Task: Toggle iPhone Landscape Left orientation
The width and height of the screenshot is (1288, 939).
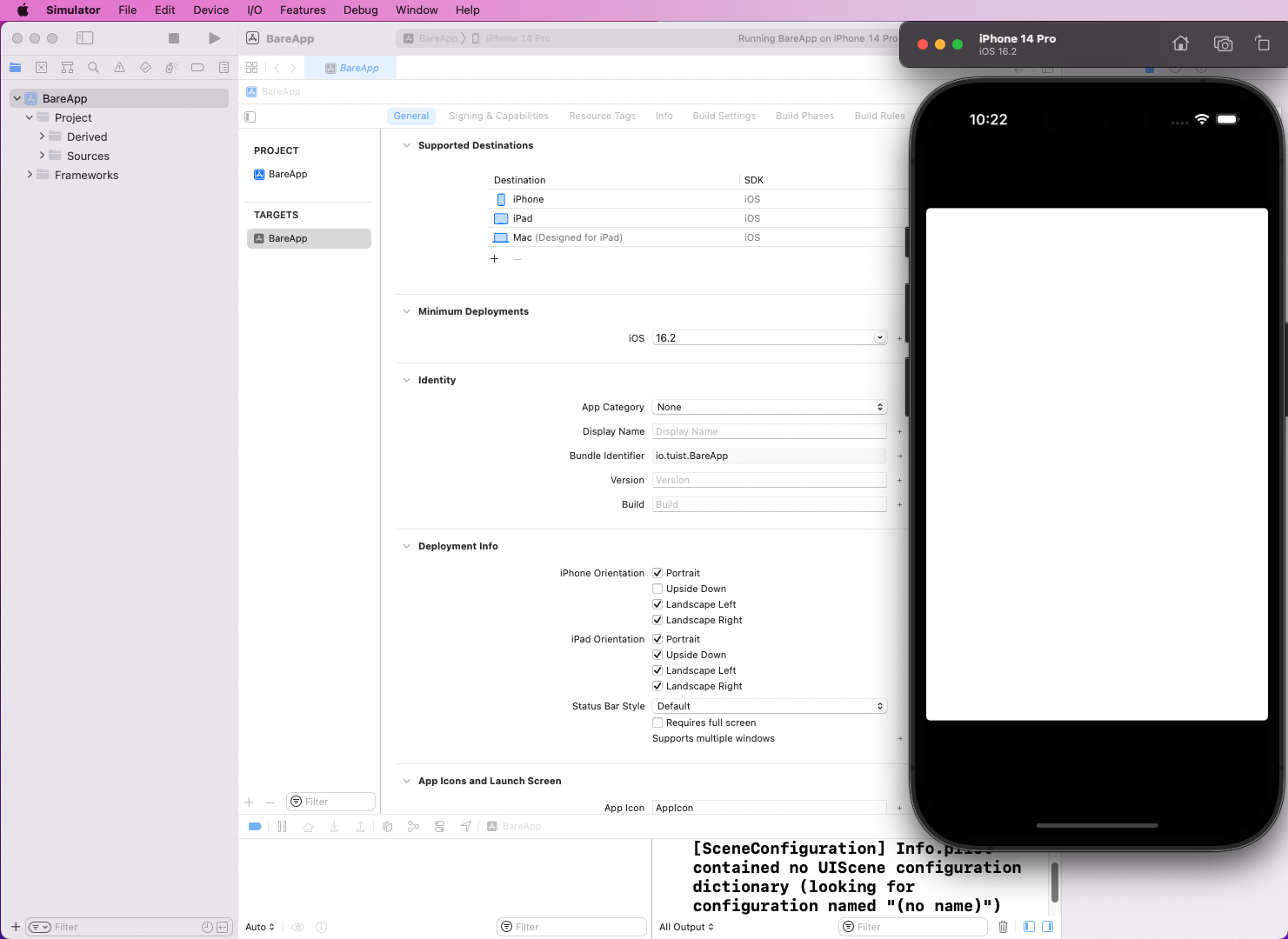Action: coord(657,604)
